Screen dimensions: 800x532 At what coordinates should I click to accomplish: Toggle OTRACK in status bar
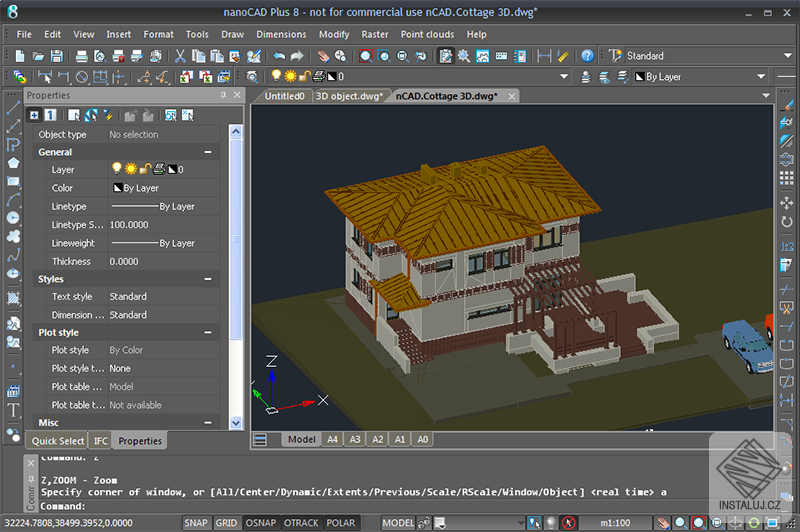point(301,523)
